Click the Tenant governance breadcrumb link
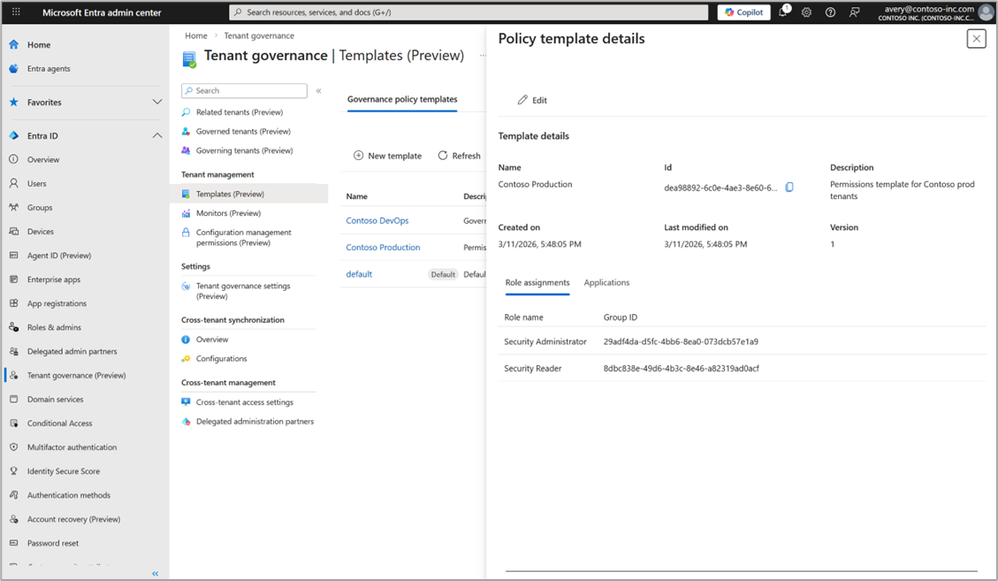Screen dimensions: 998x581 pyautogui.click(x=258, y=36)
